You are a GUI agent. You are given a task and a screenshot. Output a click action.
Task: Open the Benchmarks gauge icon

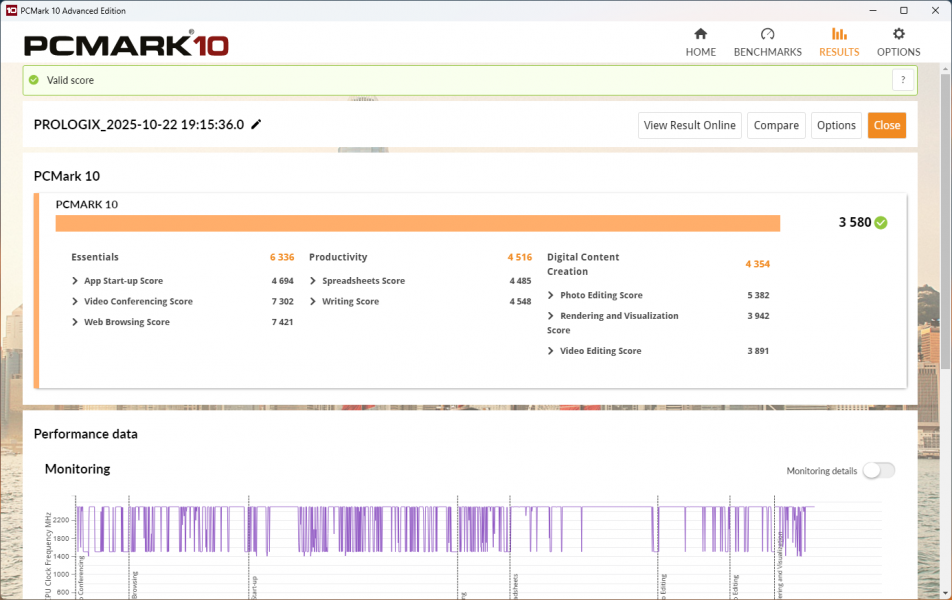767,34
